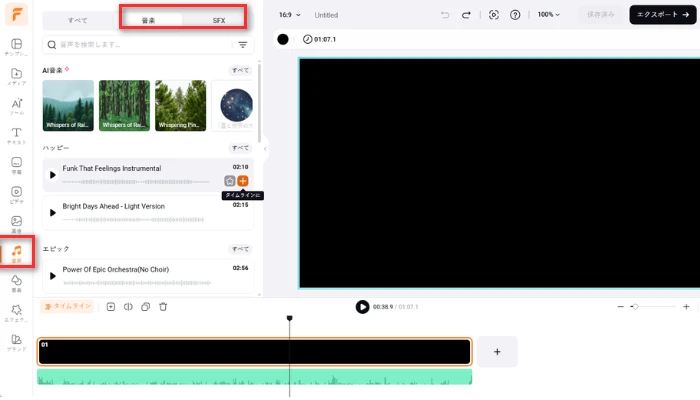This screenshot has width=700, height=400.
Task: Expand the 16:9 aspect ratio dropdown
Action: click(289, 15)
